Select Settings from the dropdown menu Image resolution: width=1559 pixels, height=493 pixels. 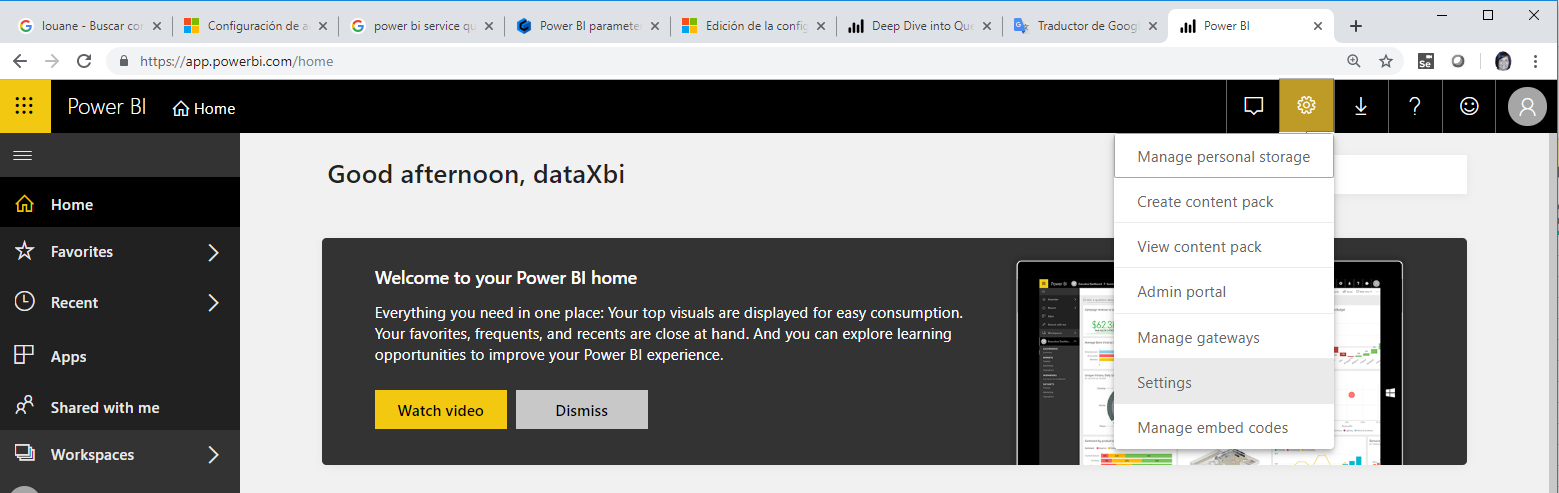pyautogui.click(x=1164, y=383)
